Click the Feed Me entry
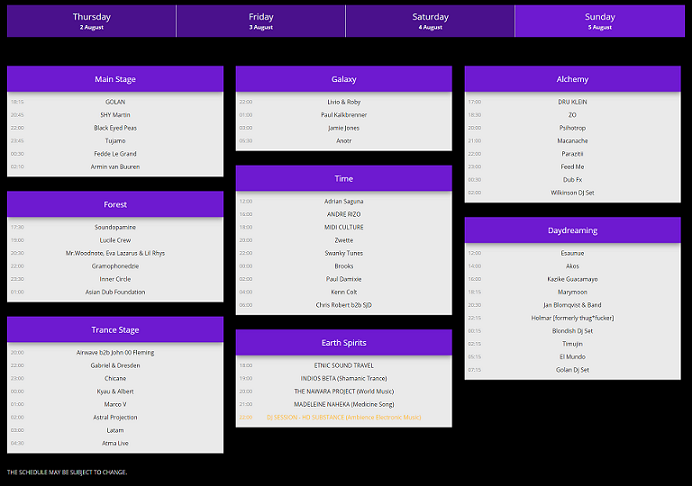 [x=572, y=167]
